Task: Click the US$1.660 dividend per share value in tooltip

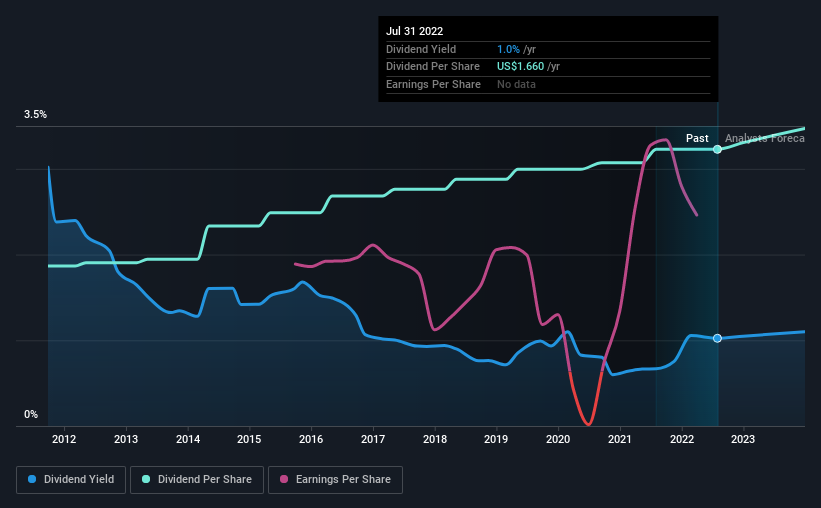Action: click(520, 67)
